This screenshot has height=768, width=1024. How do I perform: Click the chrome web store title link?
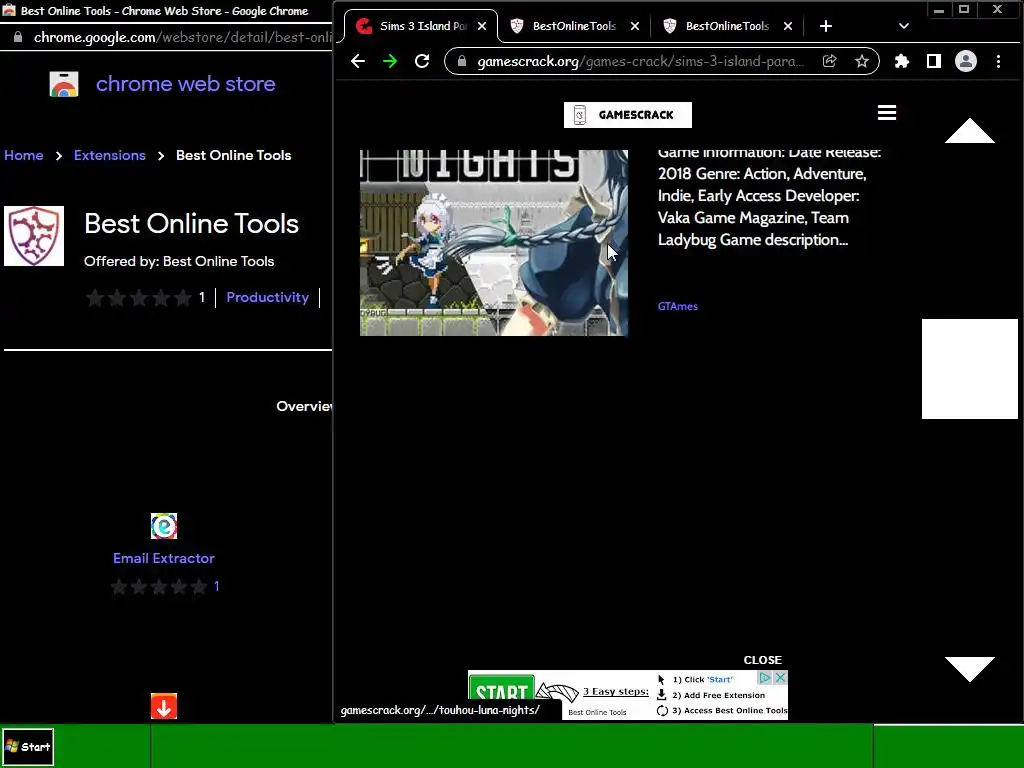coord(185,84)
